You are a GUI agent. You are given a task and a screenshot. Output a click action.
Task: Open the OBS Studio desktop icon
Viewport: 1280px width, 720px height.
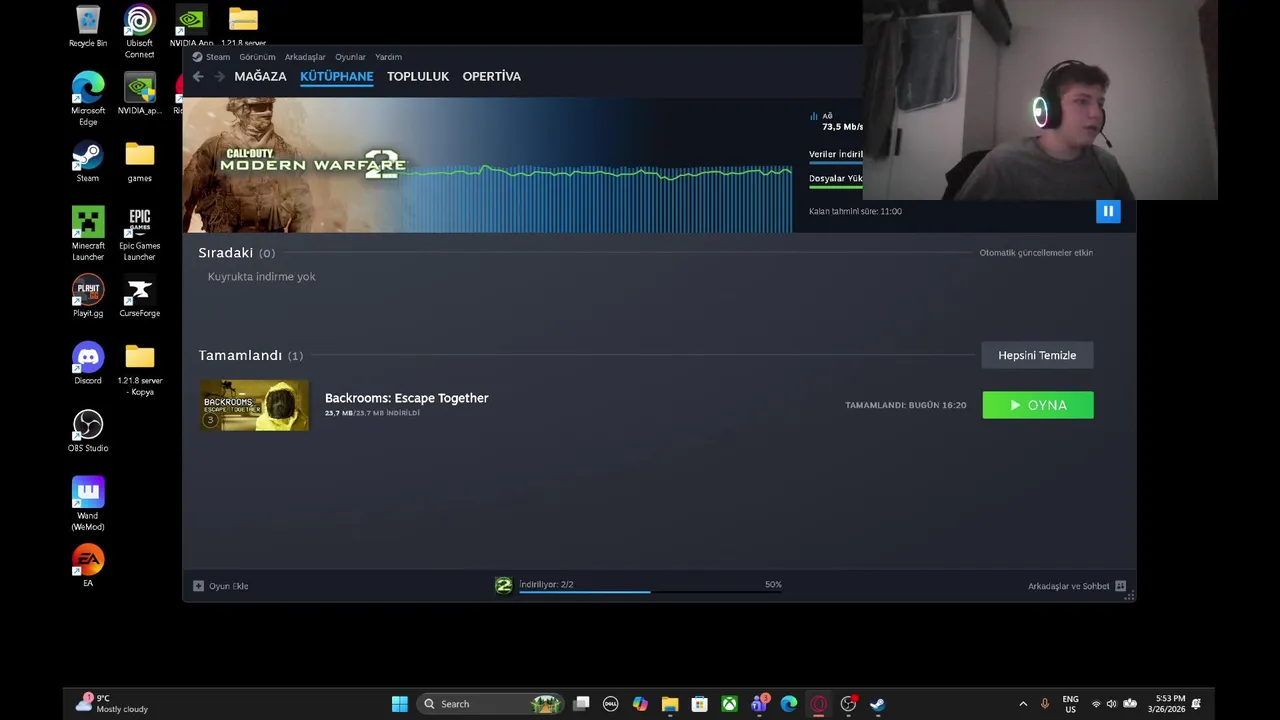point(88,431)
